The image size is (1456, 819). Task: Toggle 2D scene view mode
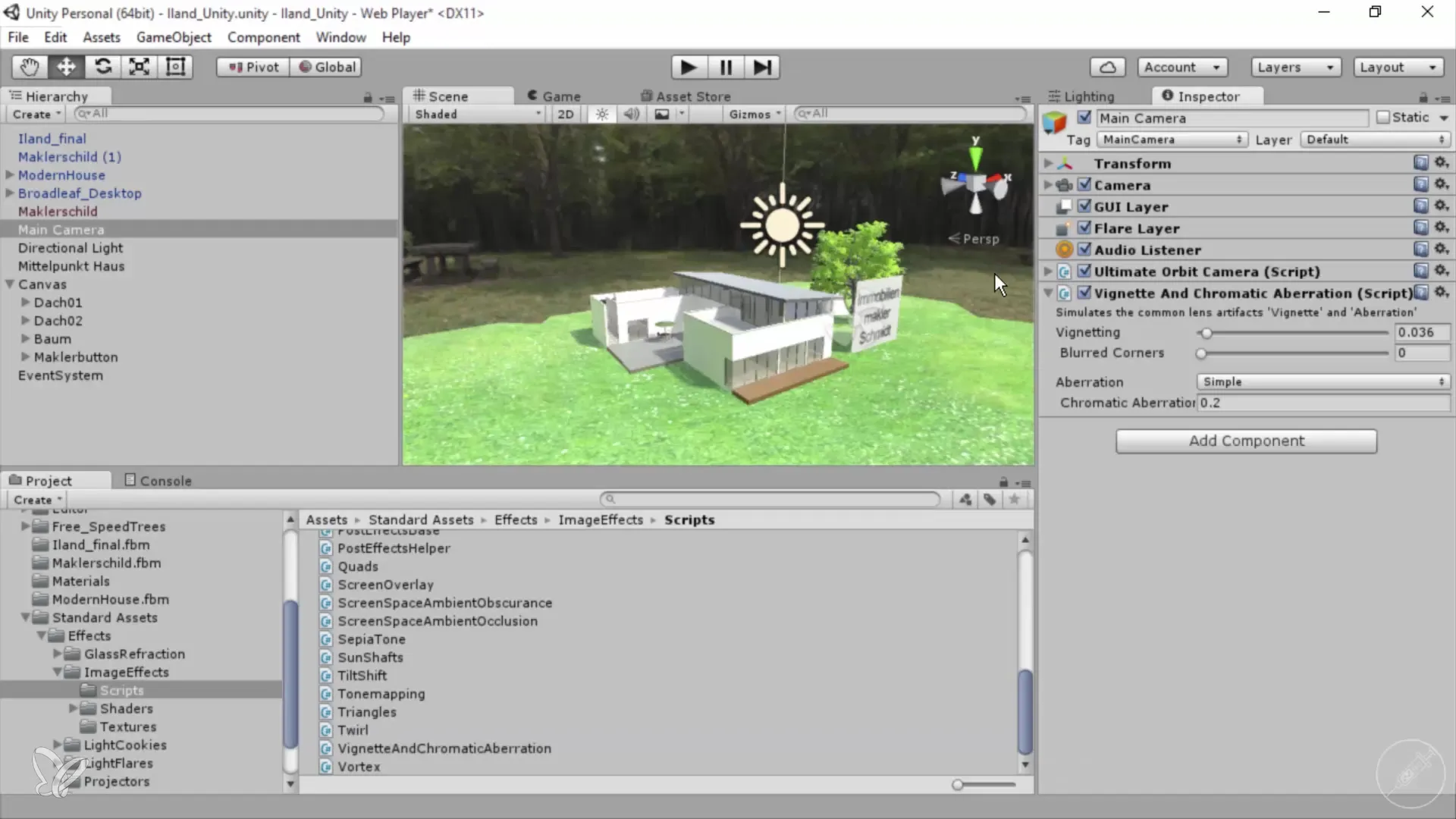[x=566, y=114]
